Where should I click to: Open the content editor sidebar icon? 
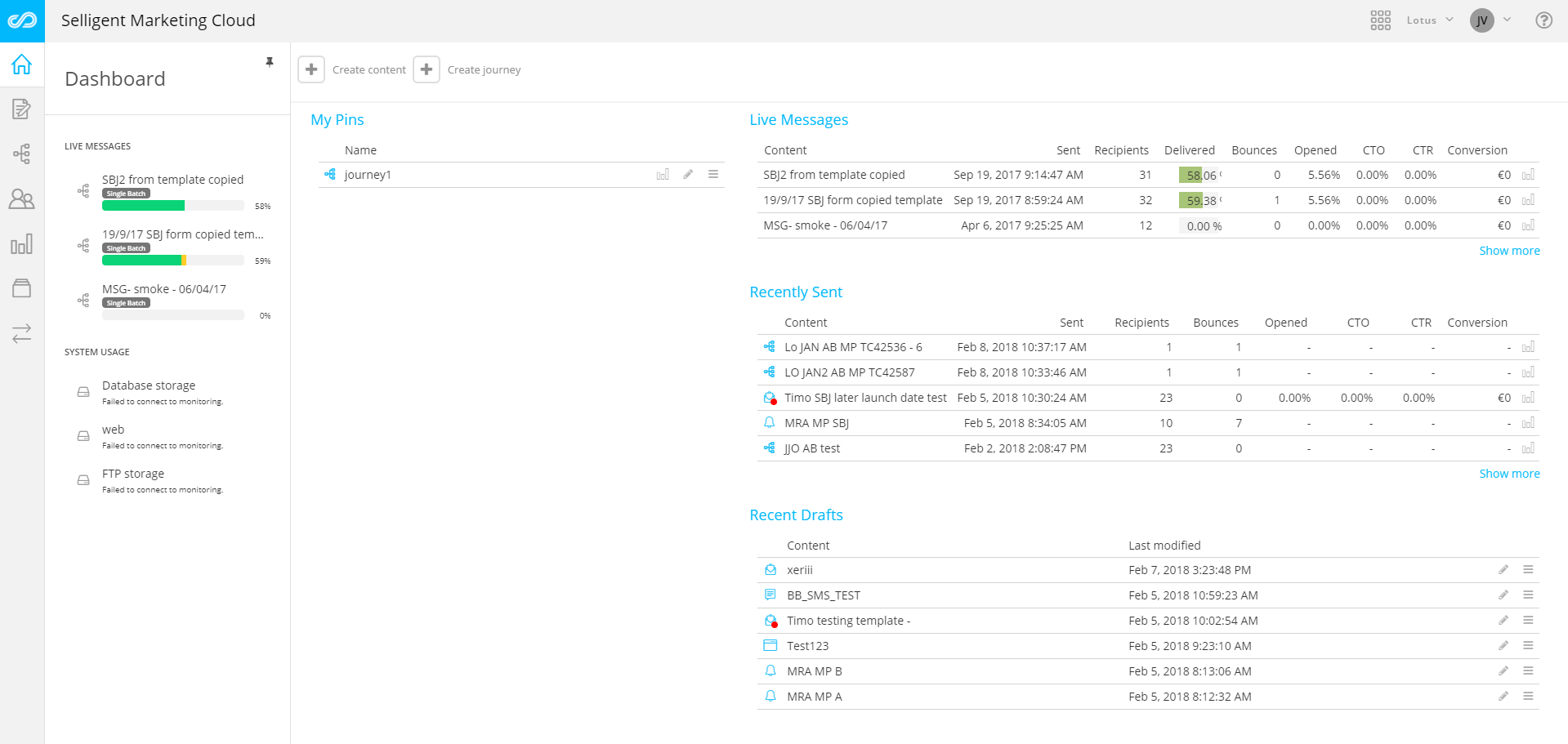[x=22, y=109]
